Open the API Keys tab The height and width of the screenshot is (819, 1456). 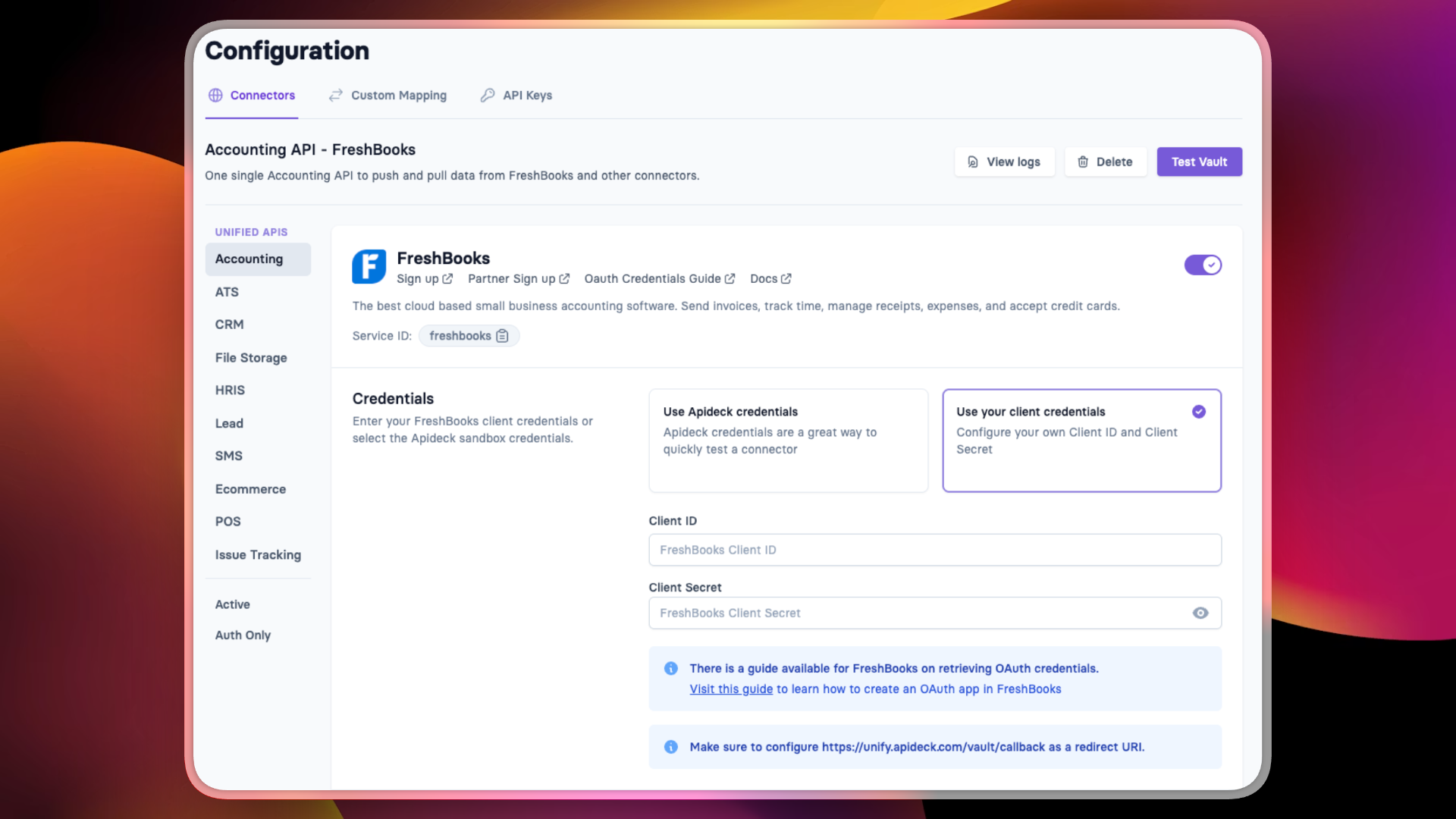(527, 95)
